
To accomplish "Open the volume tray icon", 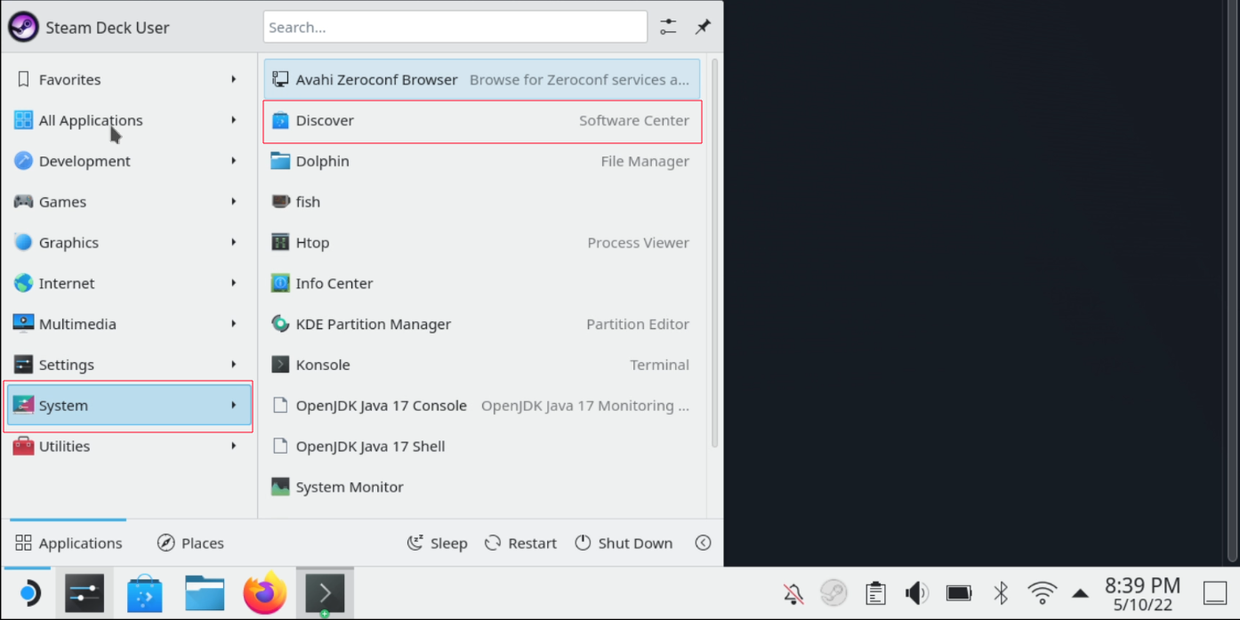I will [917, 594].
